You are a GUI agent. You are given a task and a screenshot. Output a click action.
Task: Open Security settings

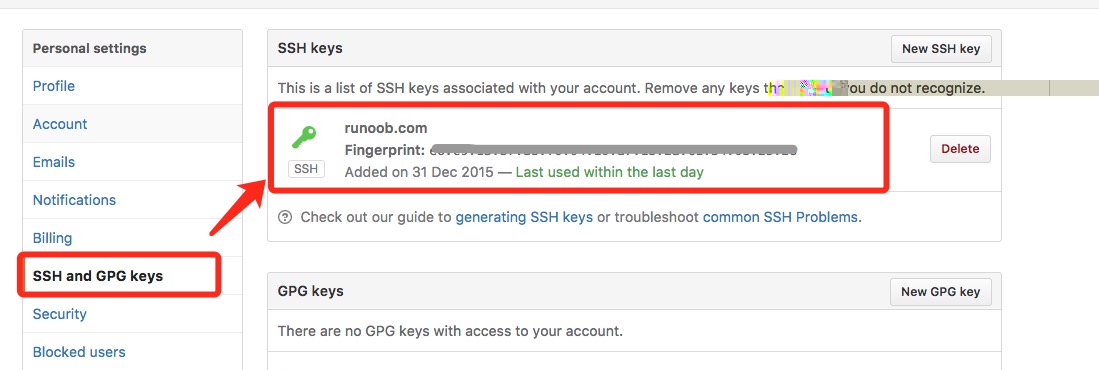click(60, 314)
